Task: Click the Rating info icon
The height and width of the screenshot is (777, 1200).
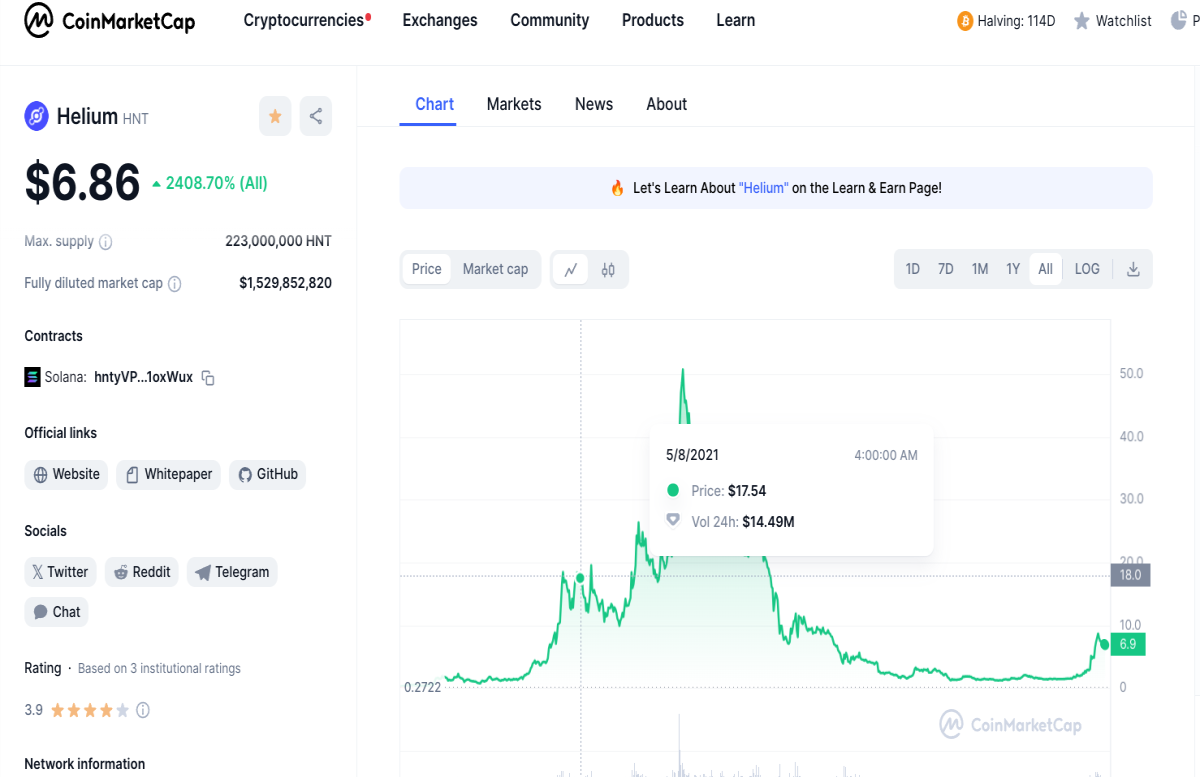Action: click(143, 710)
